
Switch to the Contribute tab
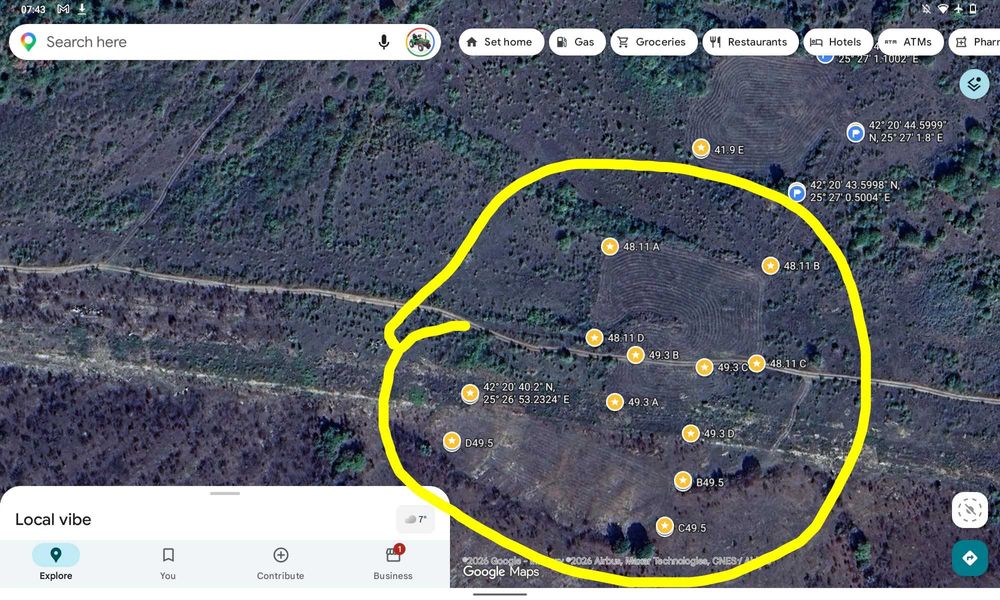[x=281, y=562]
